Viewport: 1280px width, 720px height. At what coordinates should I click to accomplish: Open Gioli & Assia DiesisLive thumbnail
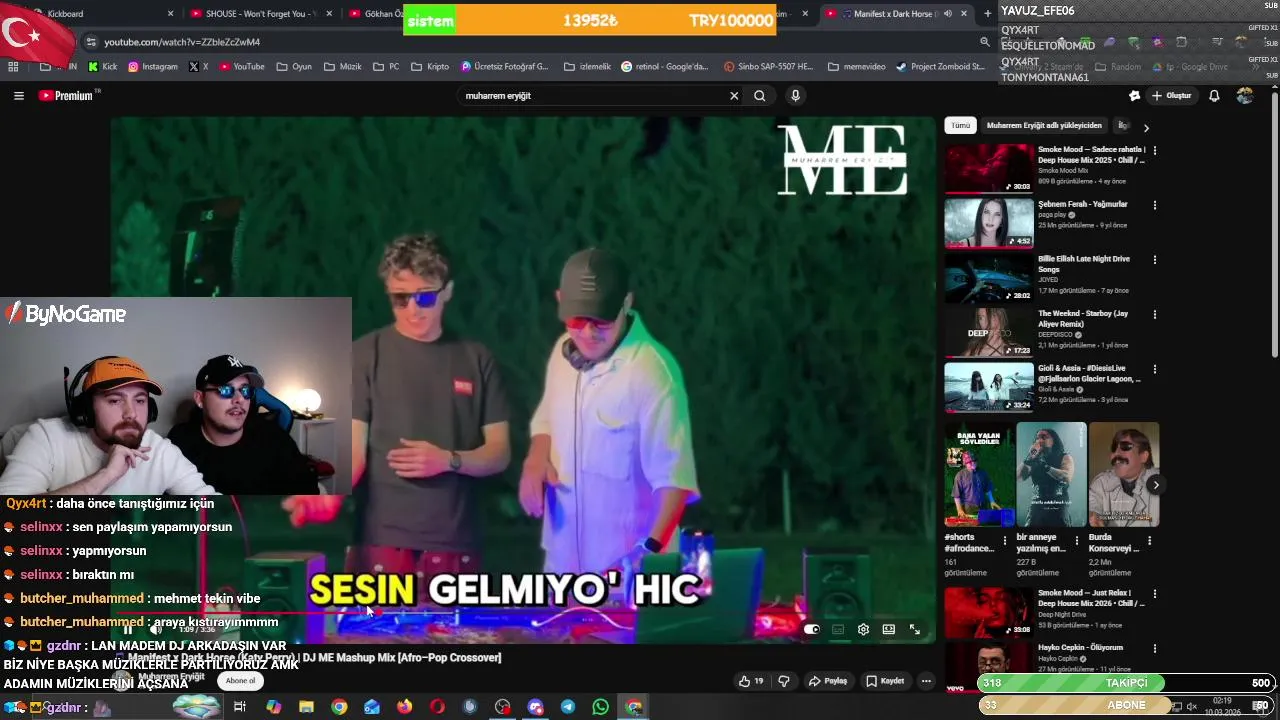pos(989,387)
